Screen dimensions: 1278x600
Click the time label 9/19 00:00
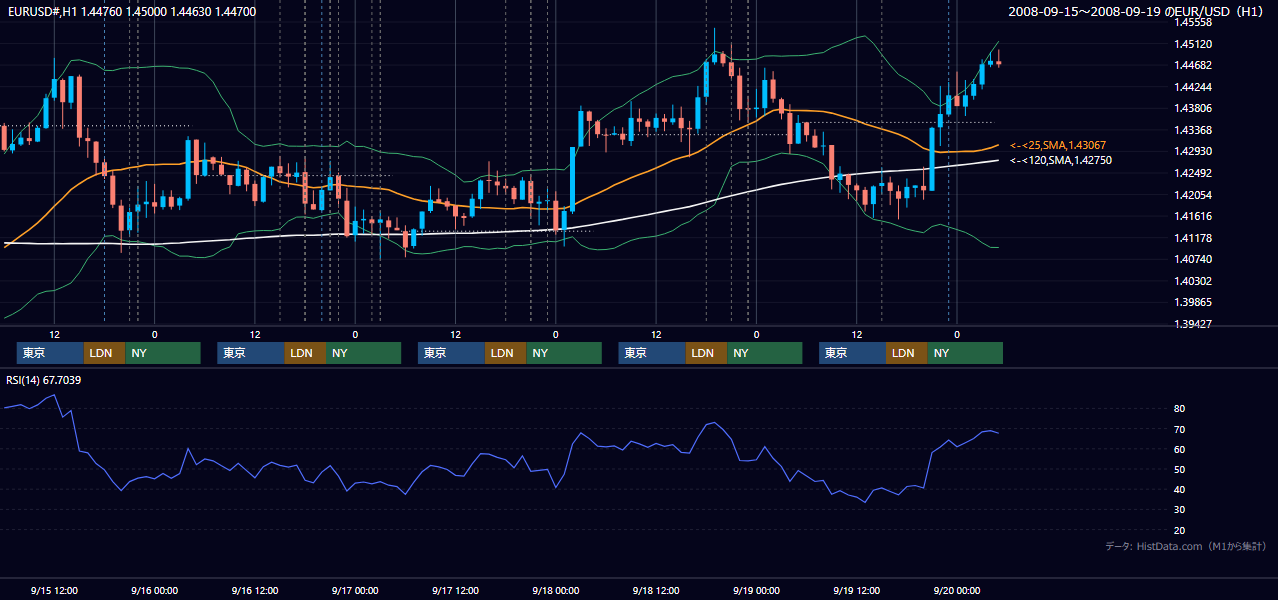(x=756, y=590)
